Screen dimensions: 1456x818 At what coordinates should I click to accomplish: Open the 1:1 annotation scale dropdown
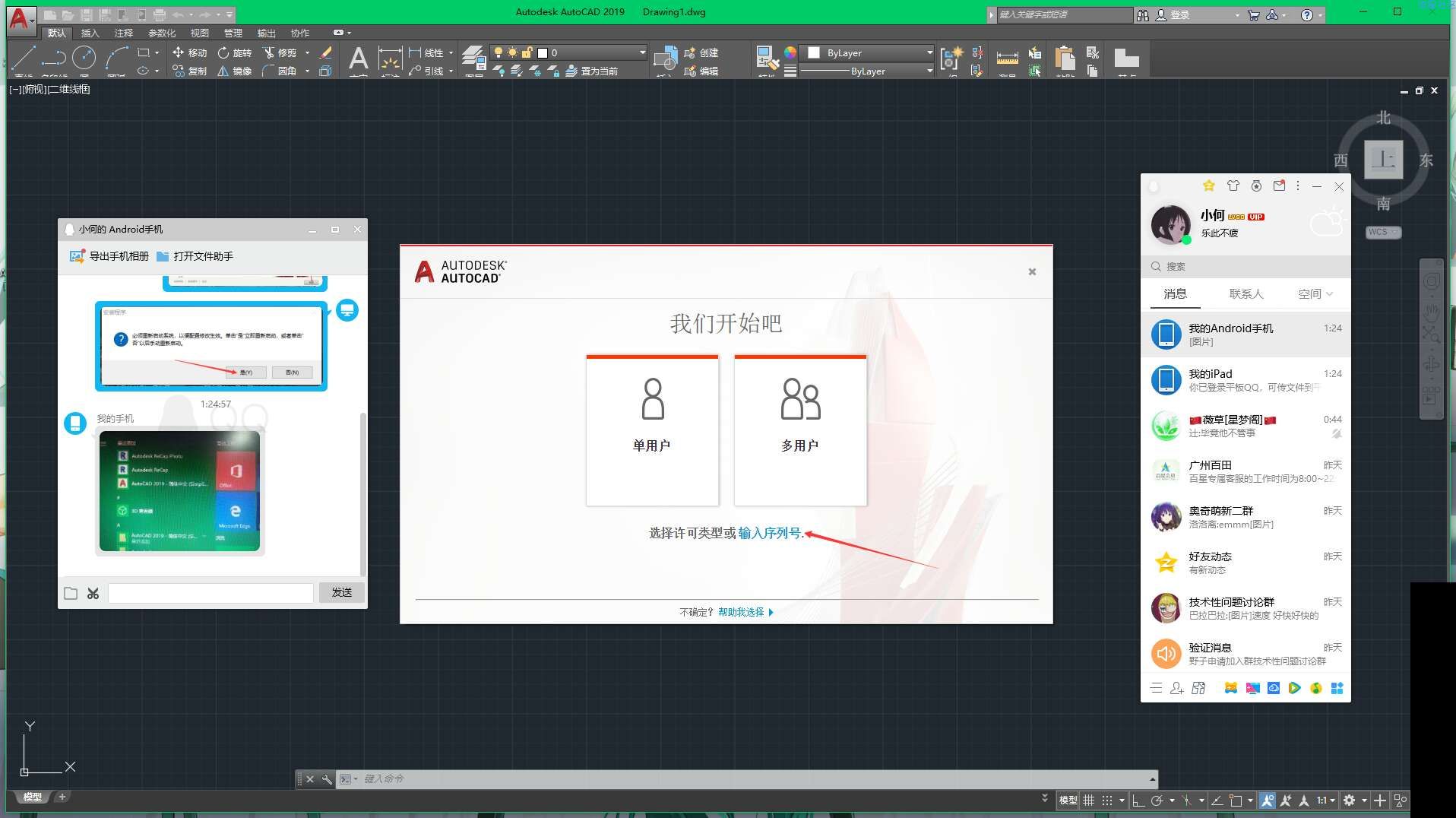click(1326, 800)
